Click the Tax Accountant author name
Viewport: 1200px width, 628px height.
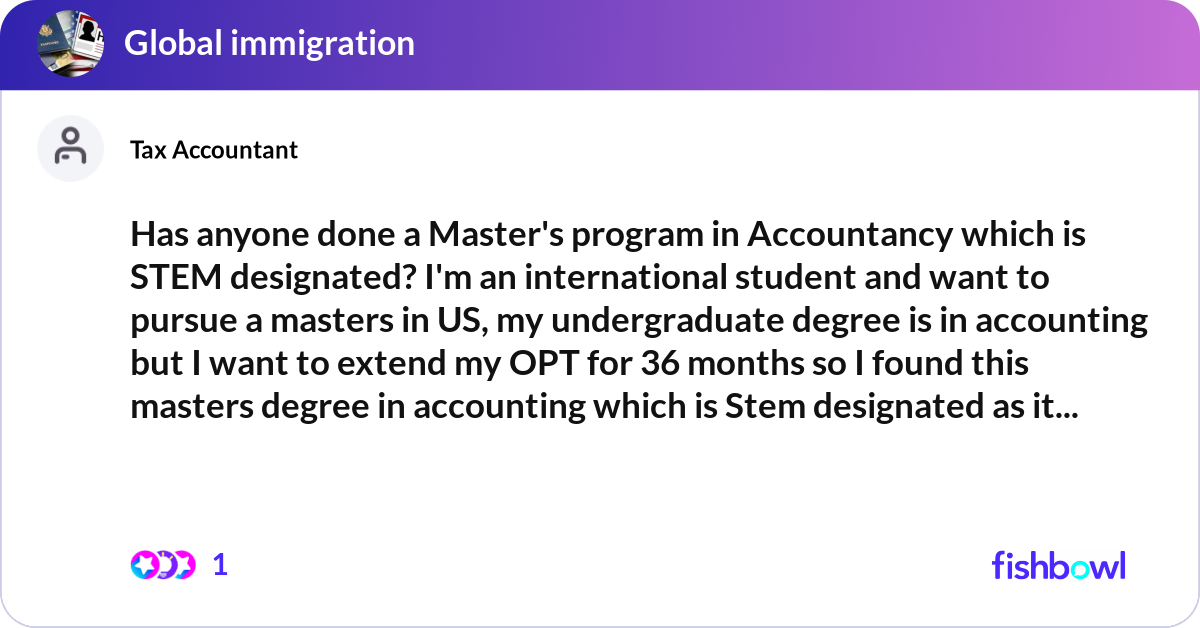click(x=214, y=150)
